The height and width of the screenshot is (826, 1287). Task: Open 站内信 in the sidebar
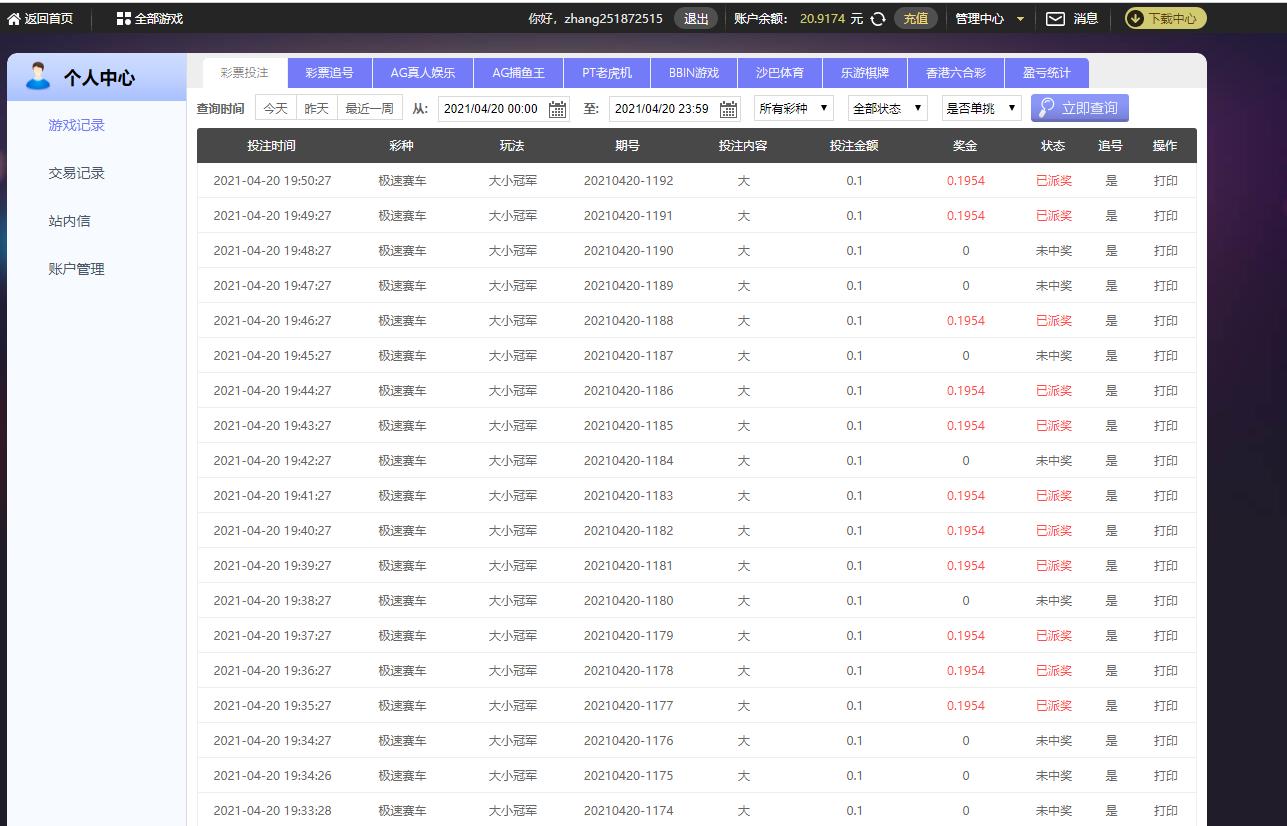pyautogui.click(x=70, y=221)
